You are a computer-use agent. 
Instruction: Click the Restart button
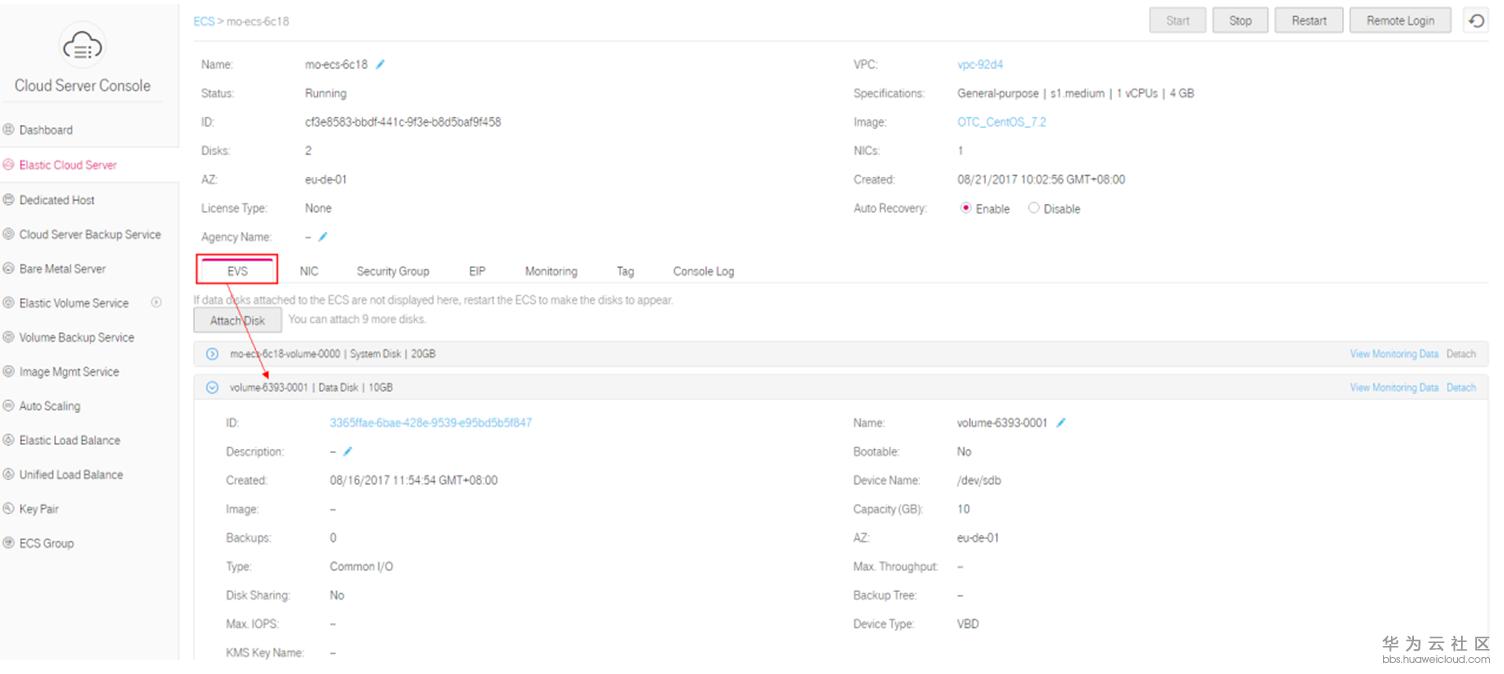[1309, 21]
